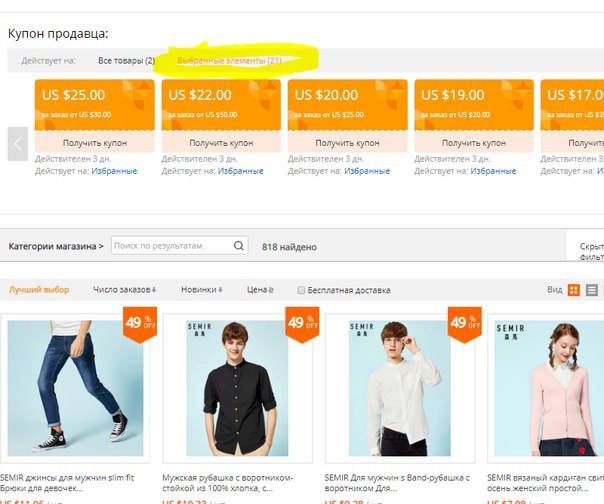Open the white shirt product image

click(400, 388)
